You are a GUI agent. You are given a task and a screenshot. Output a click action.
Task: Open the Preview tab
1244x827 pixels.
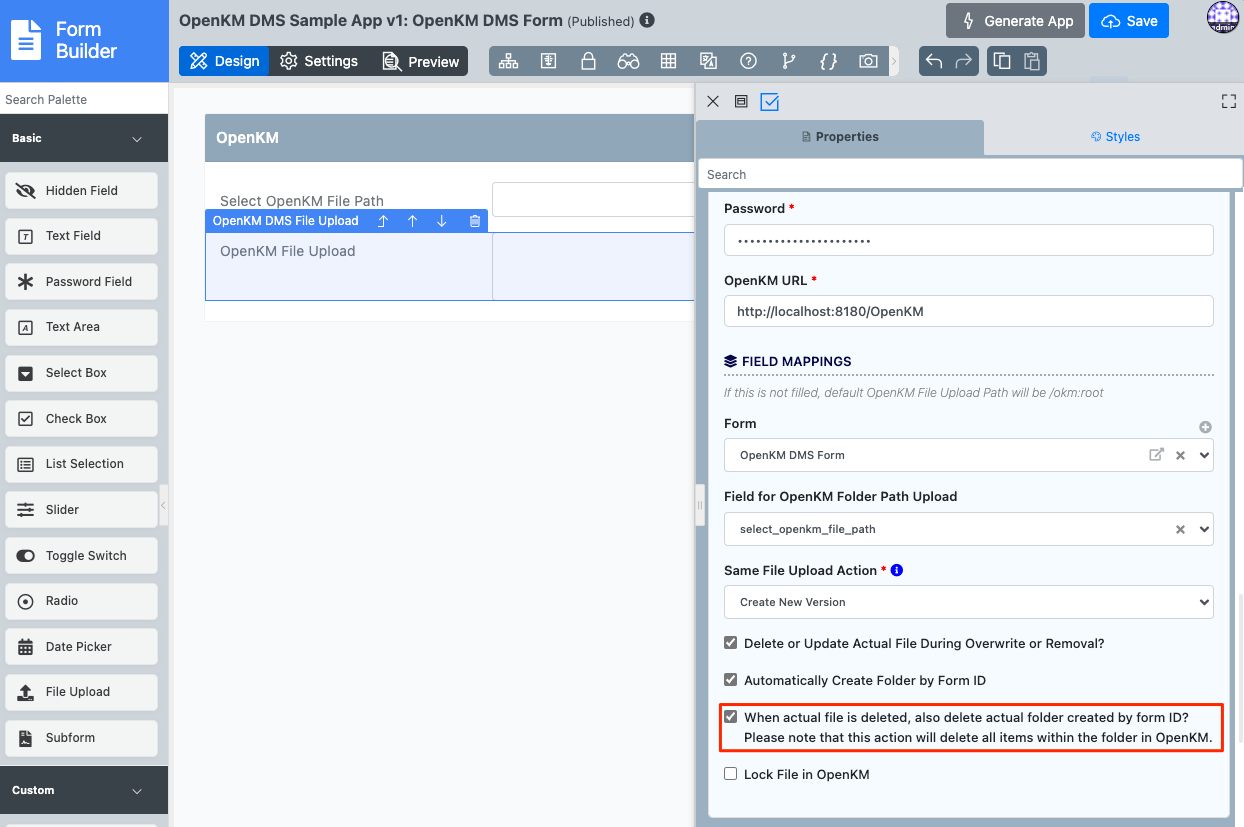(x=421, y=61)
